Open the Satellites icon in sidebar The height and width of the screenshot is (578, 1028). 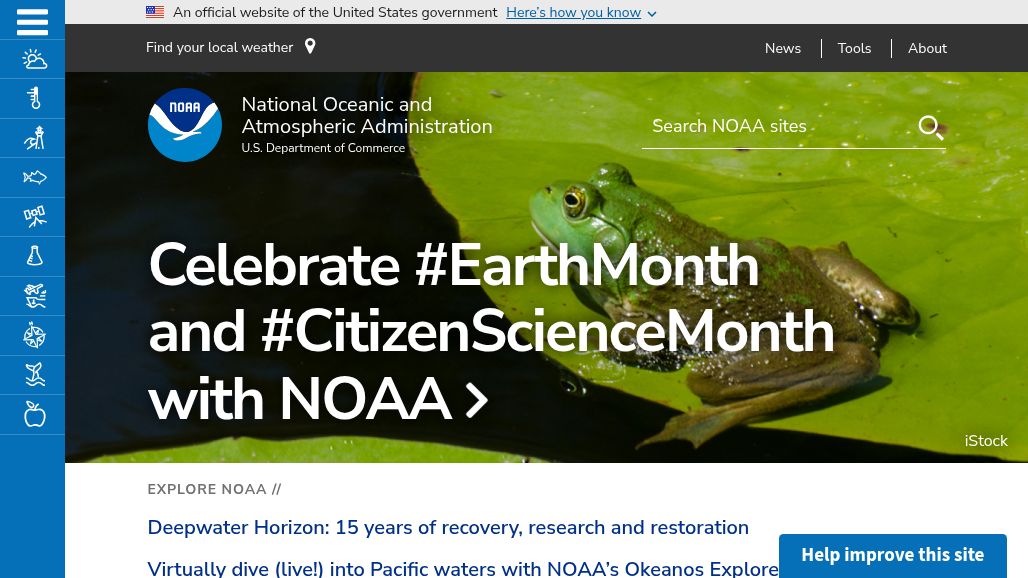(x=34, y=217)
